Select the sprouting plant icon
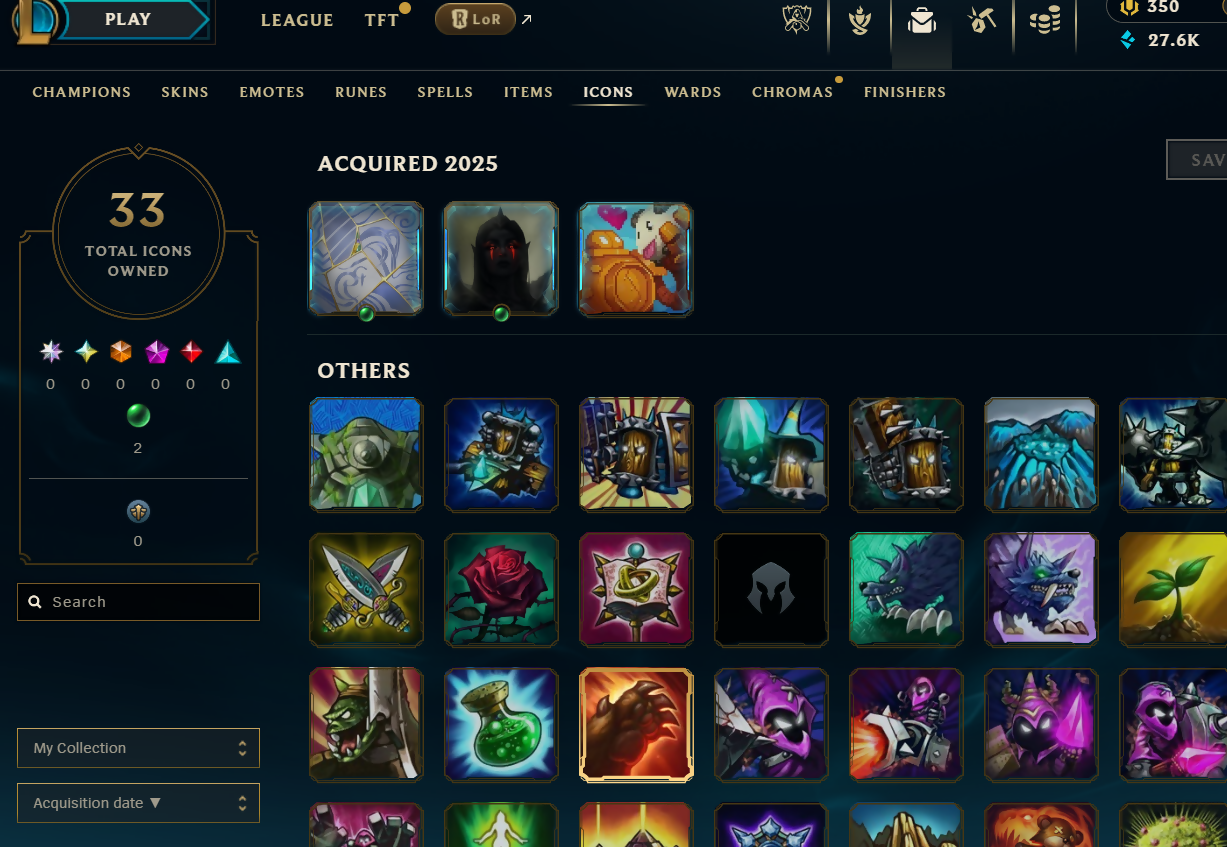The image size is (1227, 847). click(x=1173, y=589)
